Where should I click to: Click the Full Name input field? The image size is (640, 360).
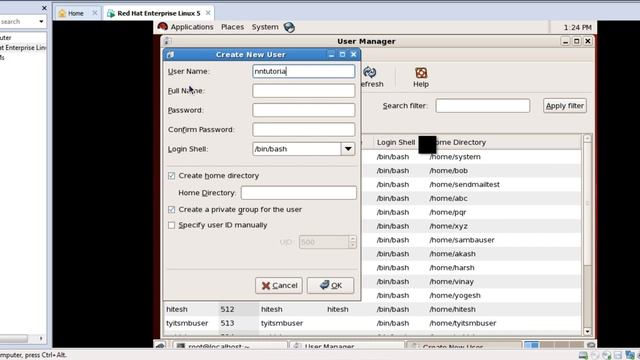[x=304, y=91]
